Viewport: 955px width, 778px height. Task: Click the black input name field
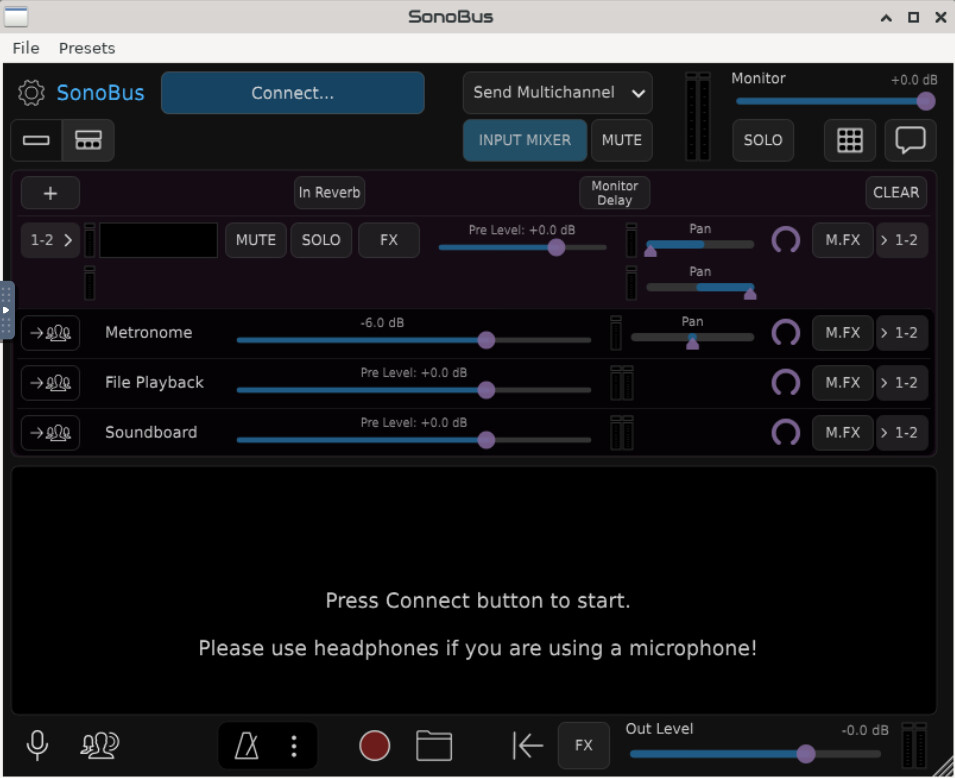[158, 240]
